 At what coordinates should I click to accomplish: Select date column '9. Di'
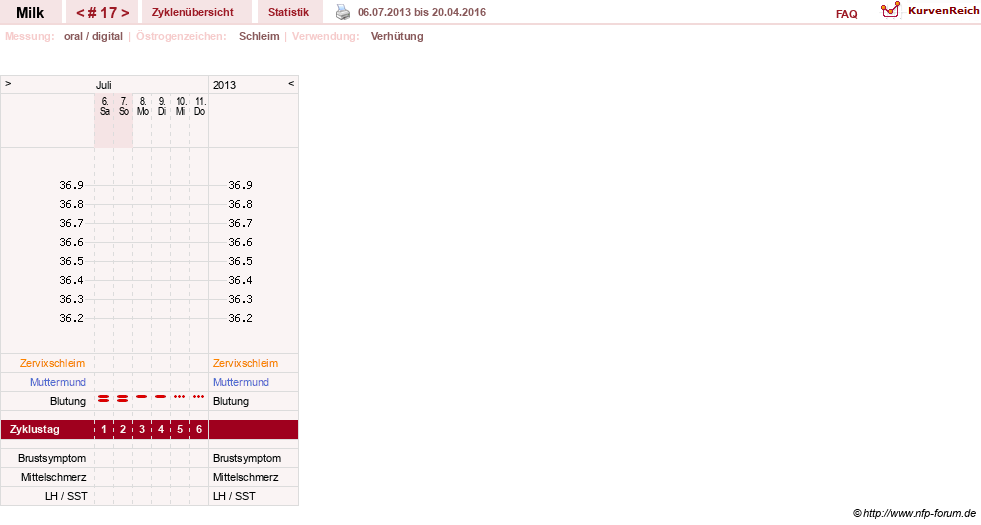162,106
